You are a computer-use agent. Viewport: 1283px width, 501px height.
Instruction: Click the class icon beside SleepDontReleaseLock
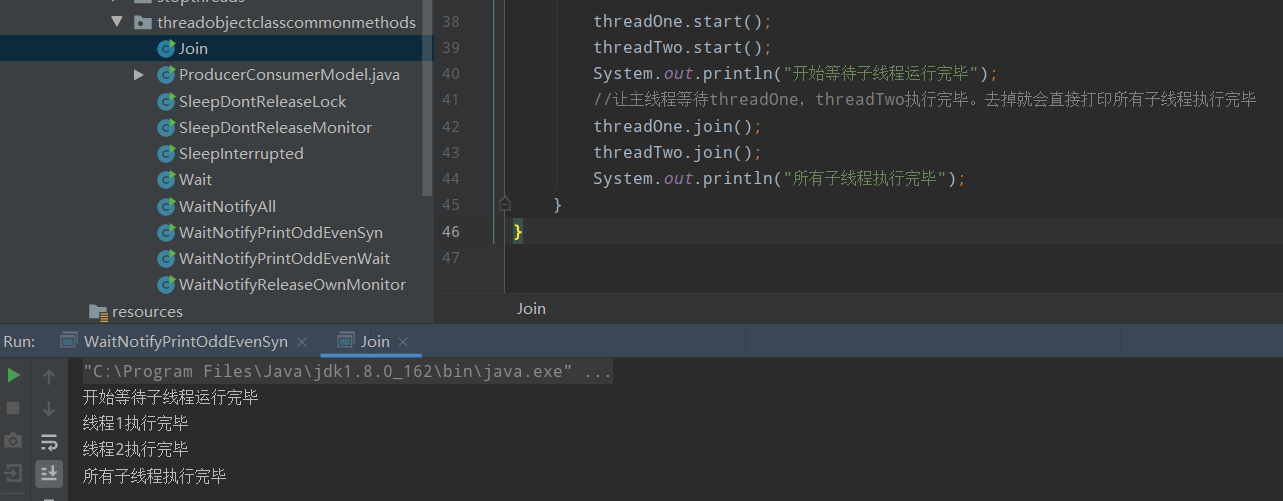point(166,101)
